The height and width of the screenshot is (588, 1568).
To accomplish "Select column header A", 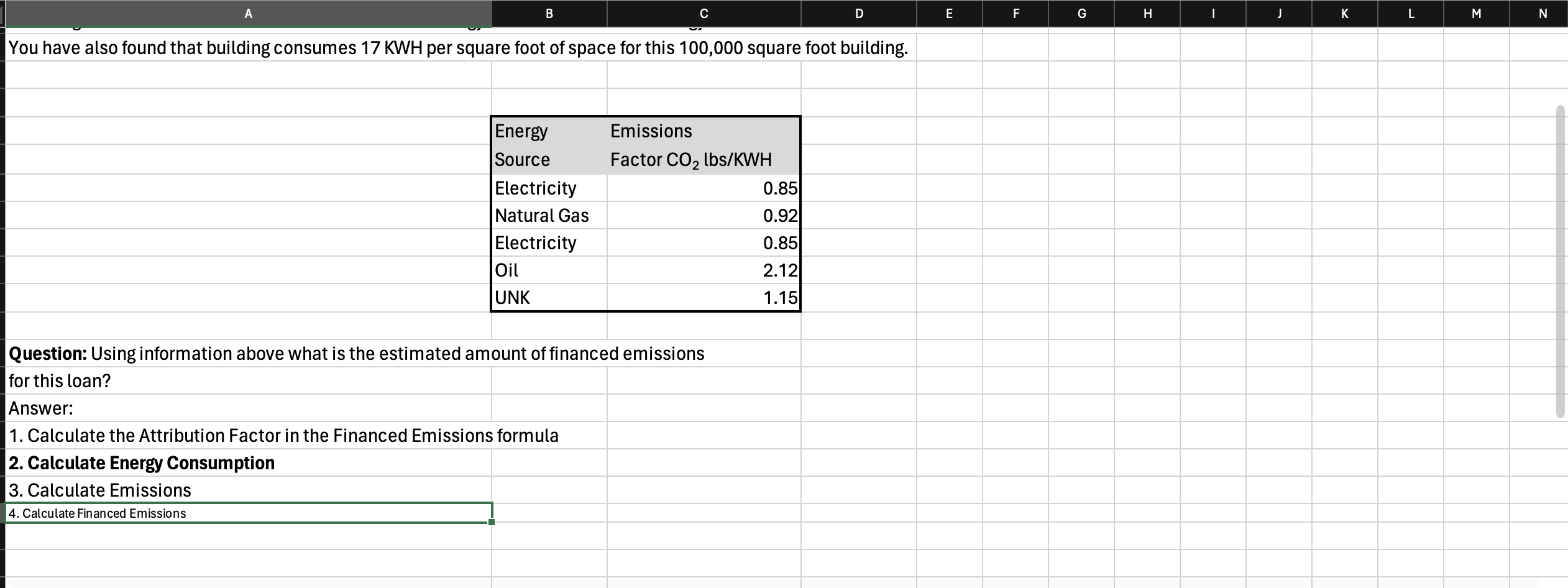I will (x=247, y=14).
